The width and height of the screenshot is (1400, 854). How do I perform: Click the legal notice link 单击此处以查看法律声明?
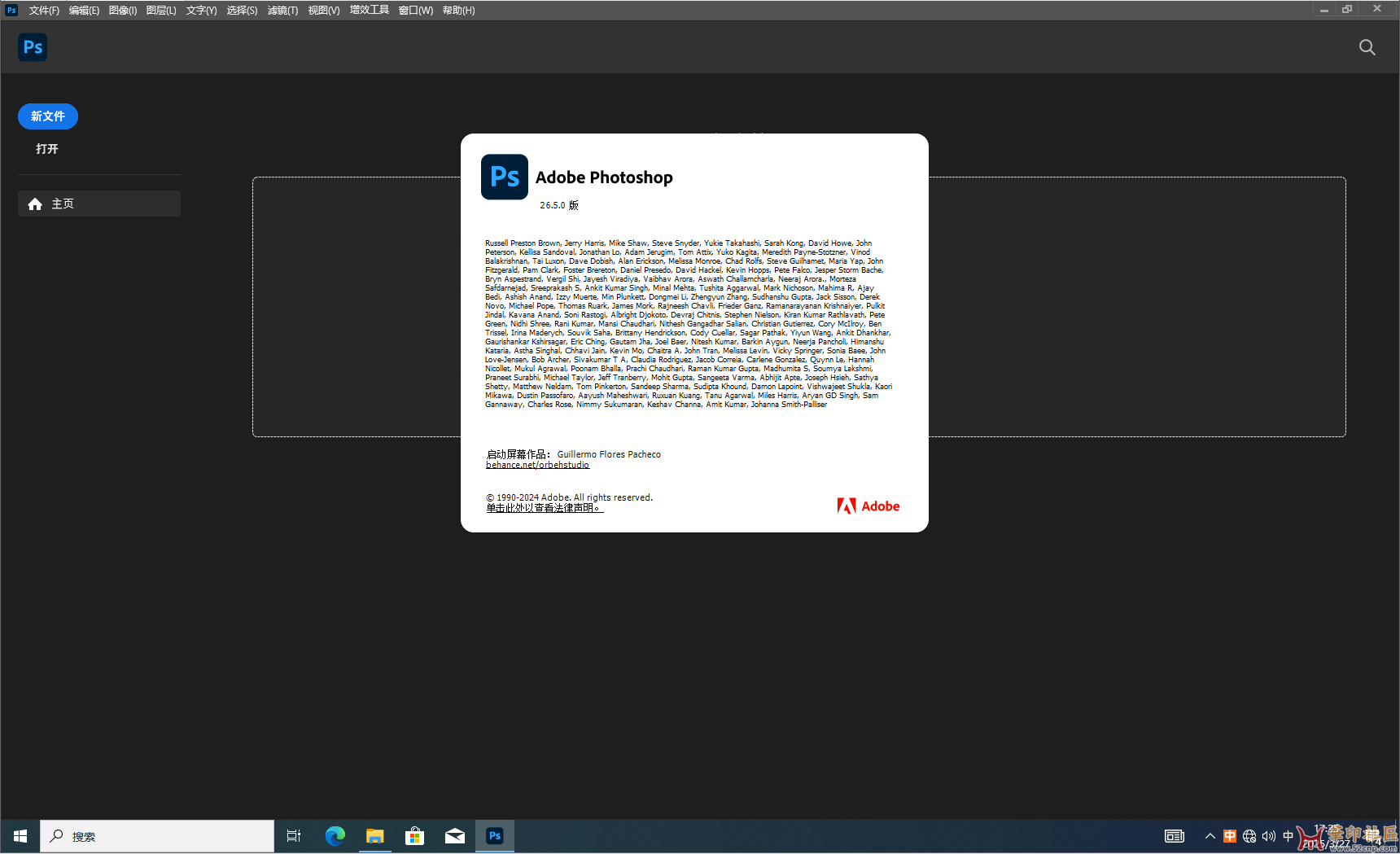point(545,508)
